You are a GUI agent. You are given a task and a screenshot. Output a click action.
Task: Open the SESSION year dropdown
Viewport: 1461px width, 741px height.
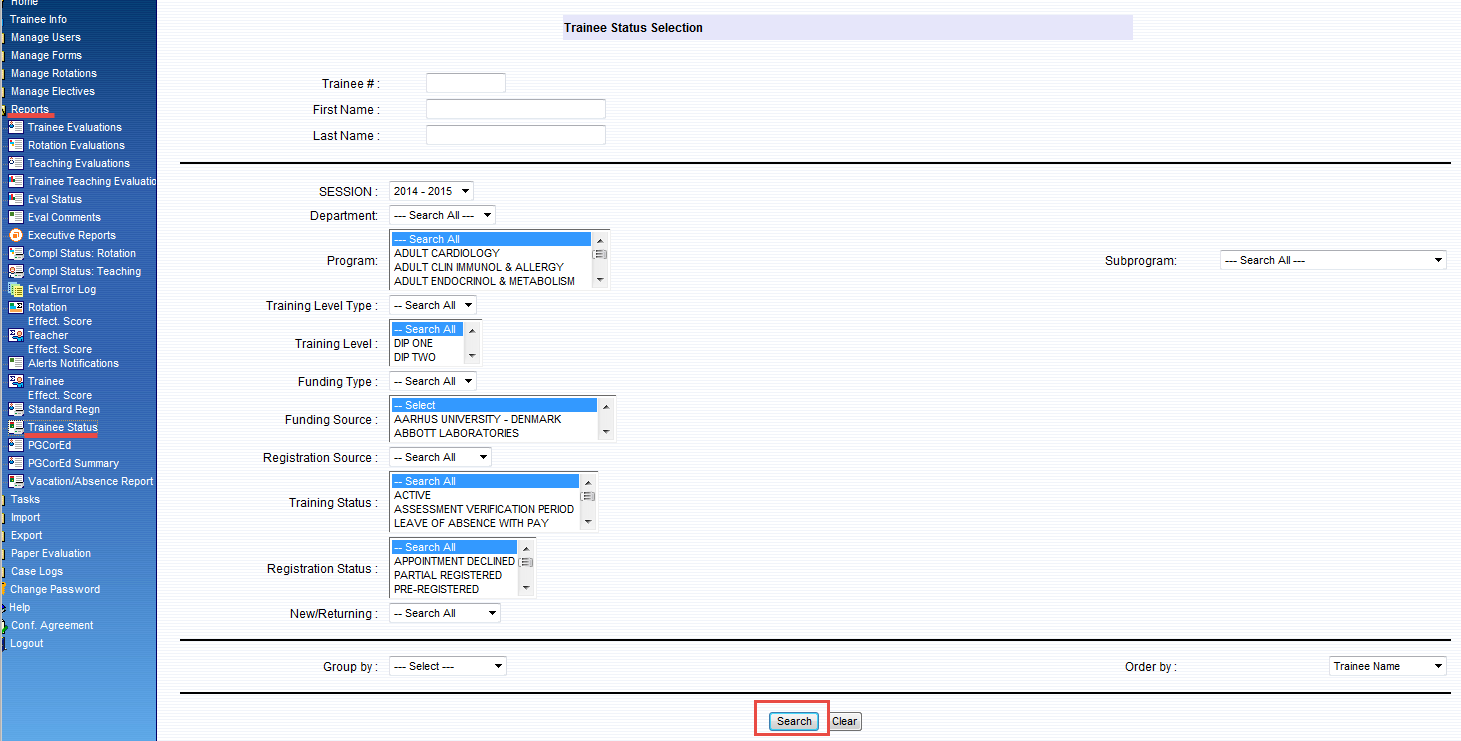tap(431, 191)
